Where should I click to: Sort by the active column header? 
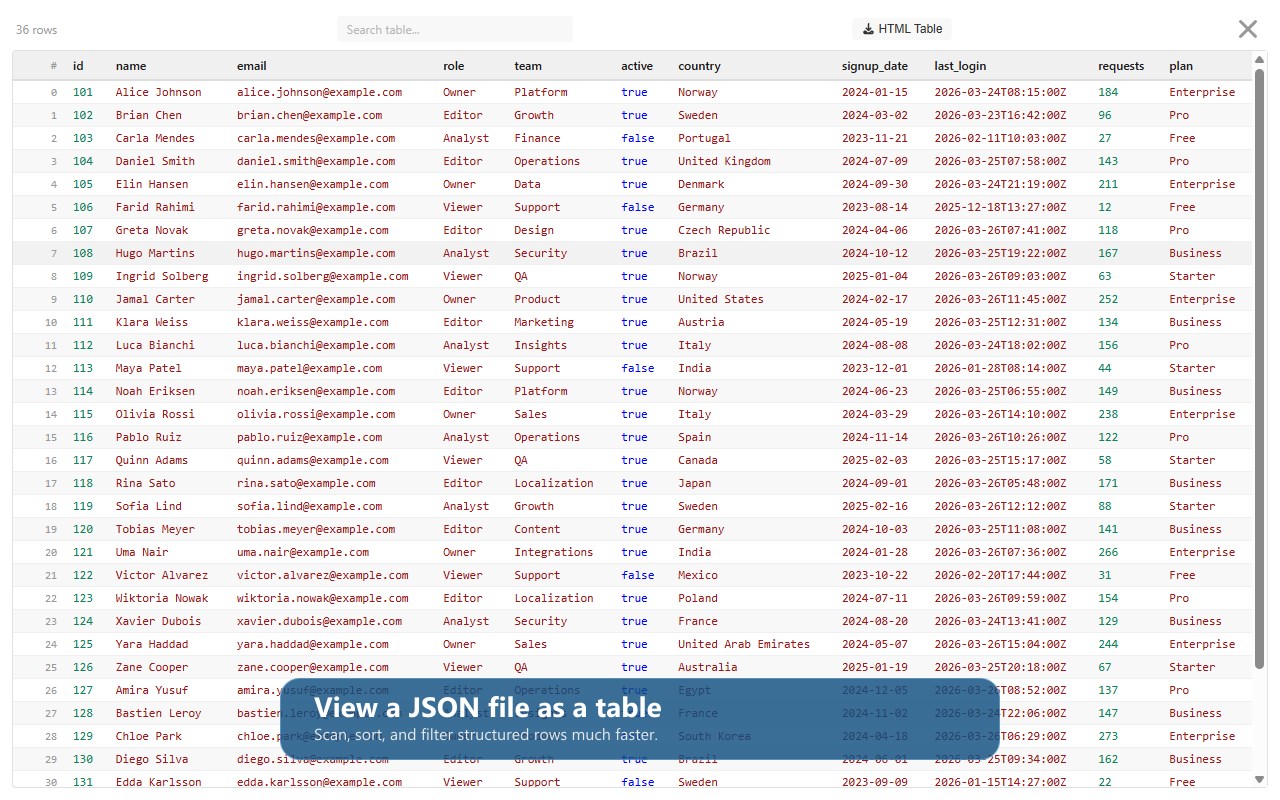(637, 66)
